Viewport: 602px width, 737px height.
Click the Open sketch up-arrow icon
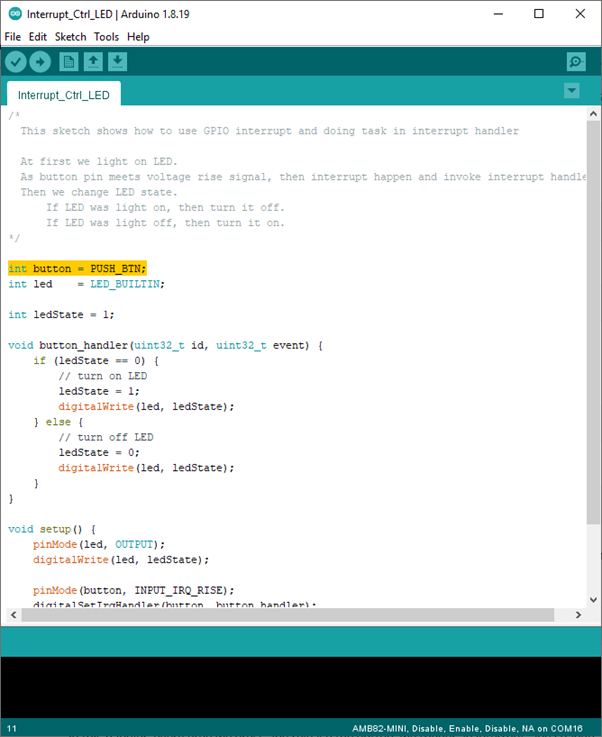93,62
